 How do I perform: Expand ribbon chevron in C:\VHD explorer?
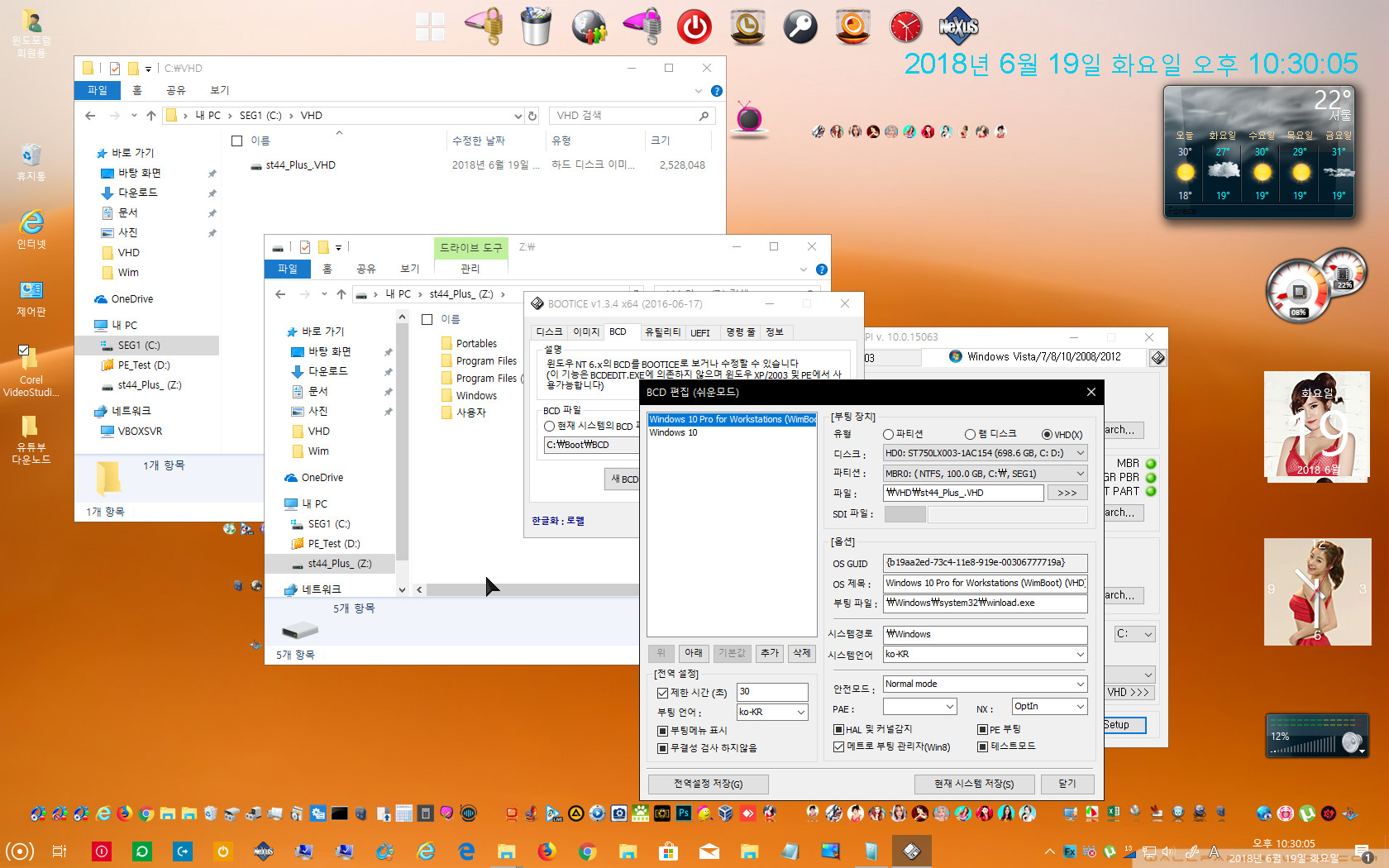coord(699,91)
